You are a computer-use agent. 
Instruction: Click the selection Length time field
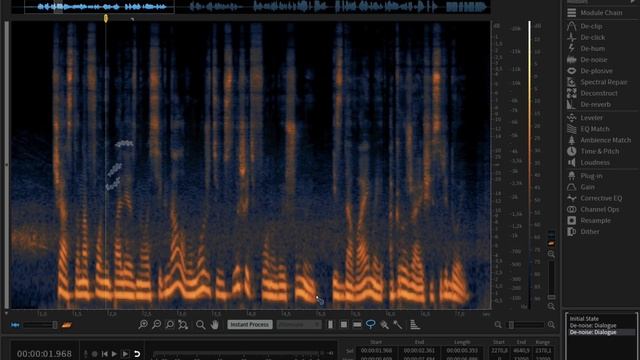coord(461,351)
